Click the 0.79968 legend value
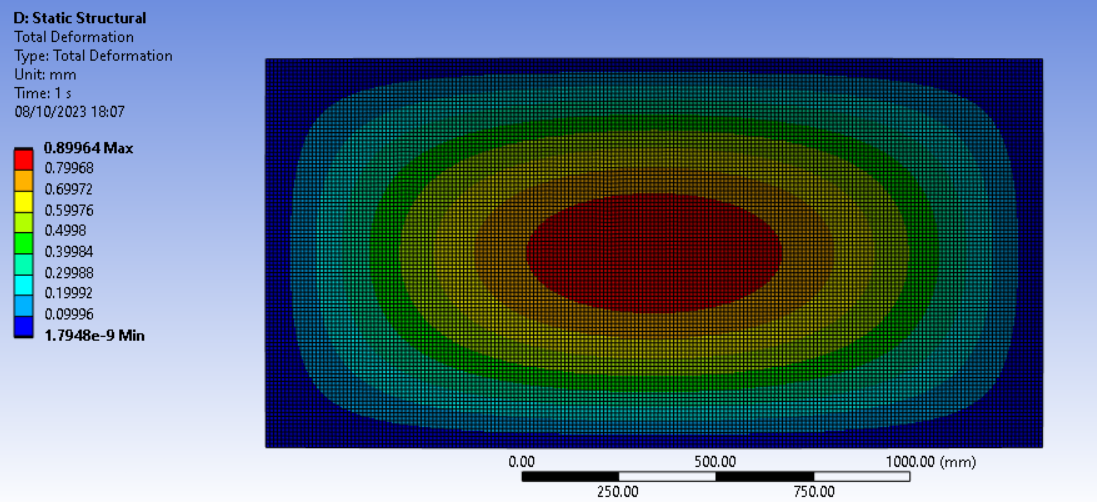Screen dimensions: 1097x502 click(69, 168)
